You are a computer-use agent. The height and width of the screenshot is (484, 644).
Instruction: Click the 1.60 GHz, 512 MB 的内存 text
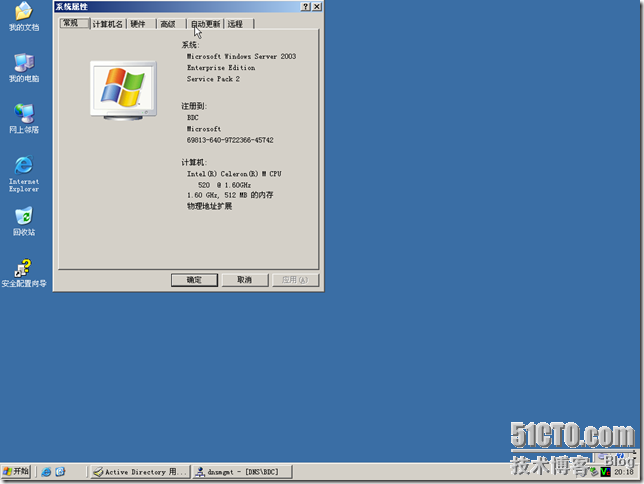pyautogui.click(x=230, y=195)
